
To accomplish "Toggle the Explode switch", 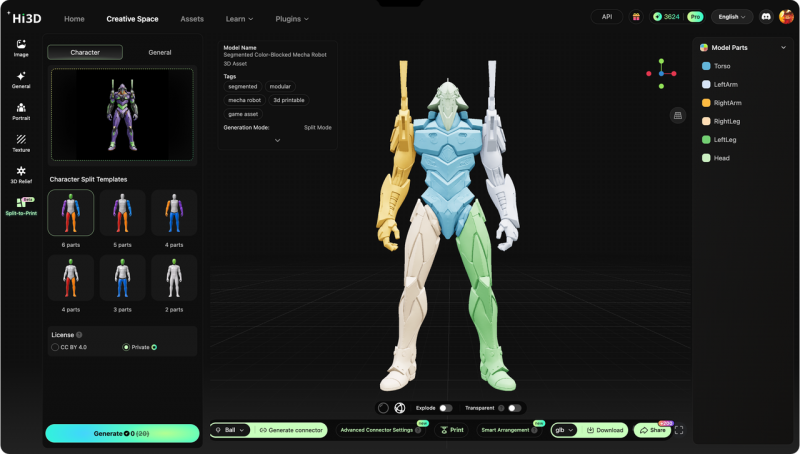I will tap(445, 408).
